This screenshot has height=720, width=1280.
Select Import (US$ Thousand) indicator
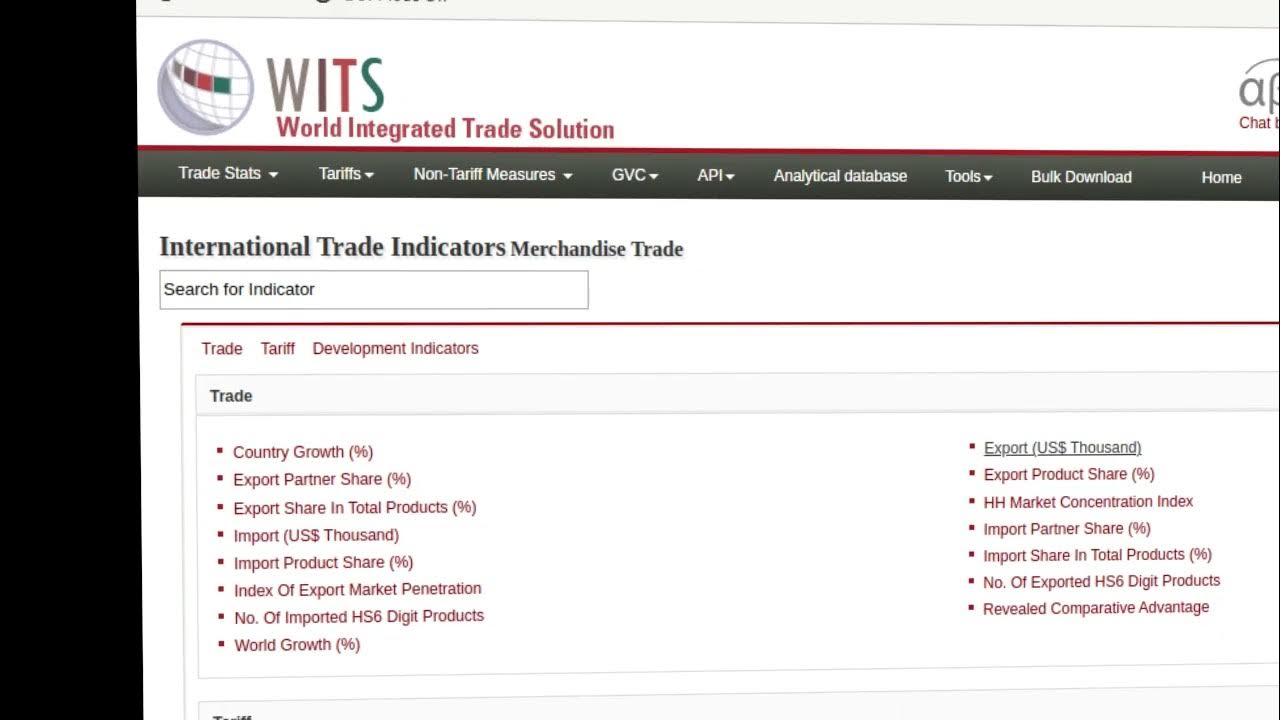316,535
